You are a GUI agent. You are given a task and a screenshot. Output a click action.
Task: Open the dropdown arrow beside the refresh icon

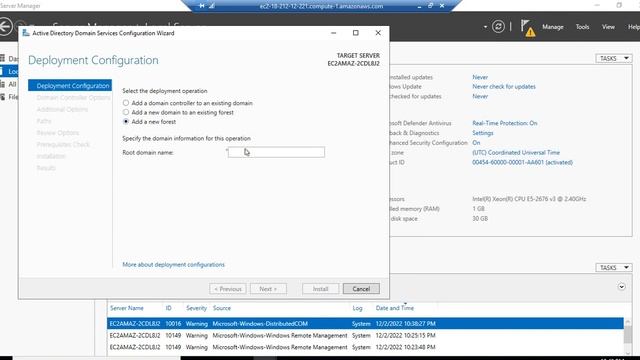click(x=485, y=27)
